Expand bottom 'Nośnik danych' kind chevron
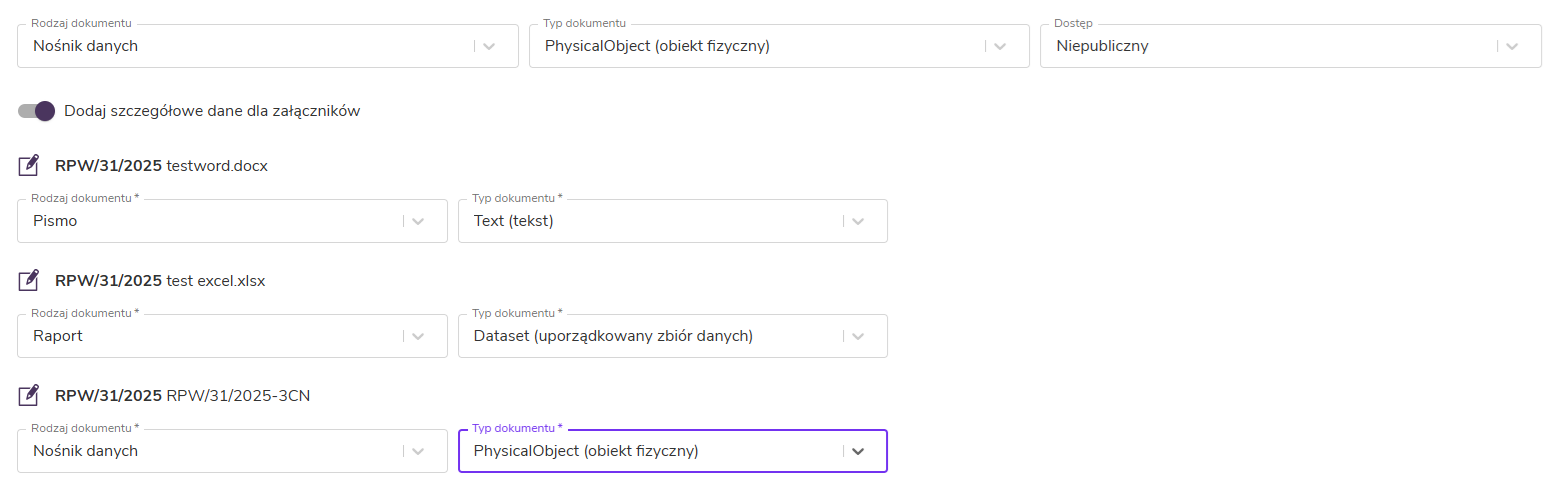Viewport: 1554px width, 504px height. (418, 451)
